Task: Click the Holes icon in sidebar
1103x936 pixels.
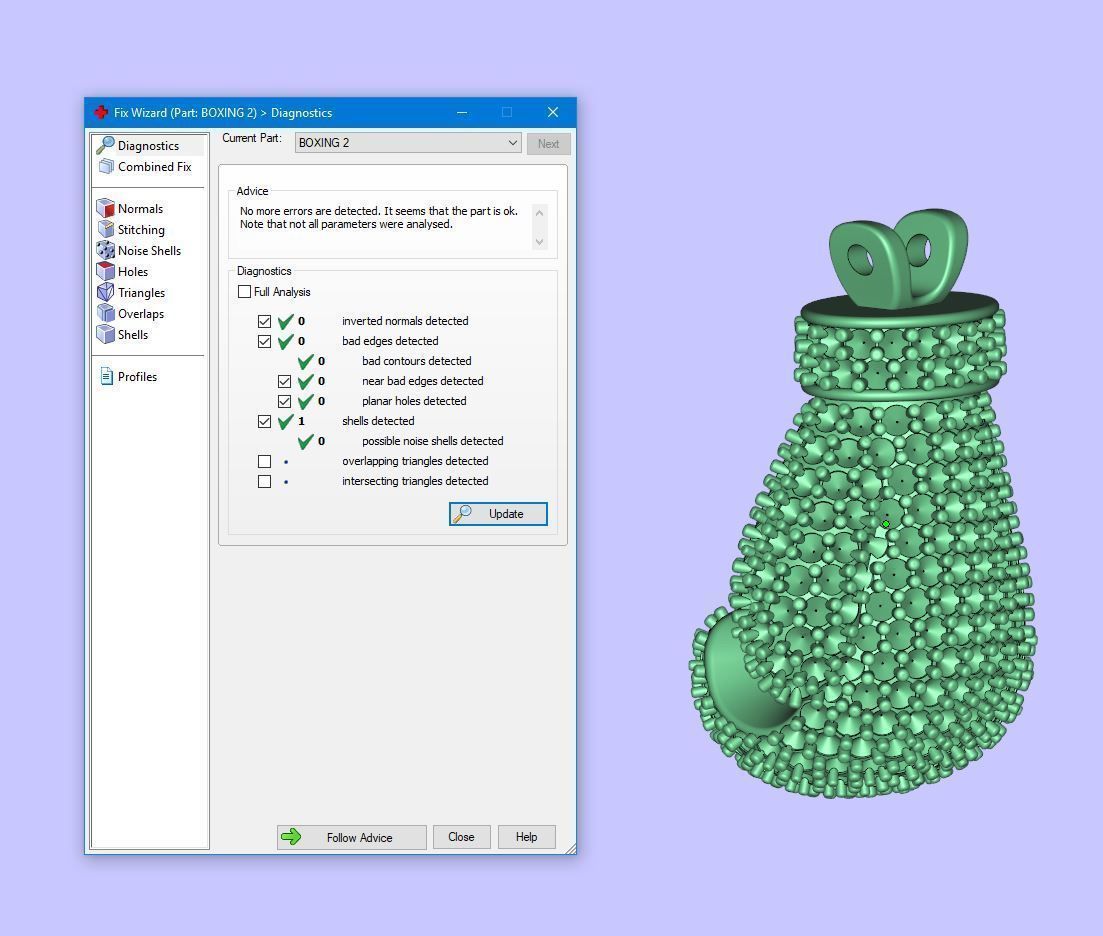Action: (x=106, y=271)
